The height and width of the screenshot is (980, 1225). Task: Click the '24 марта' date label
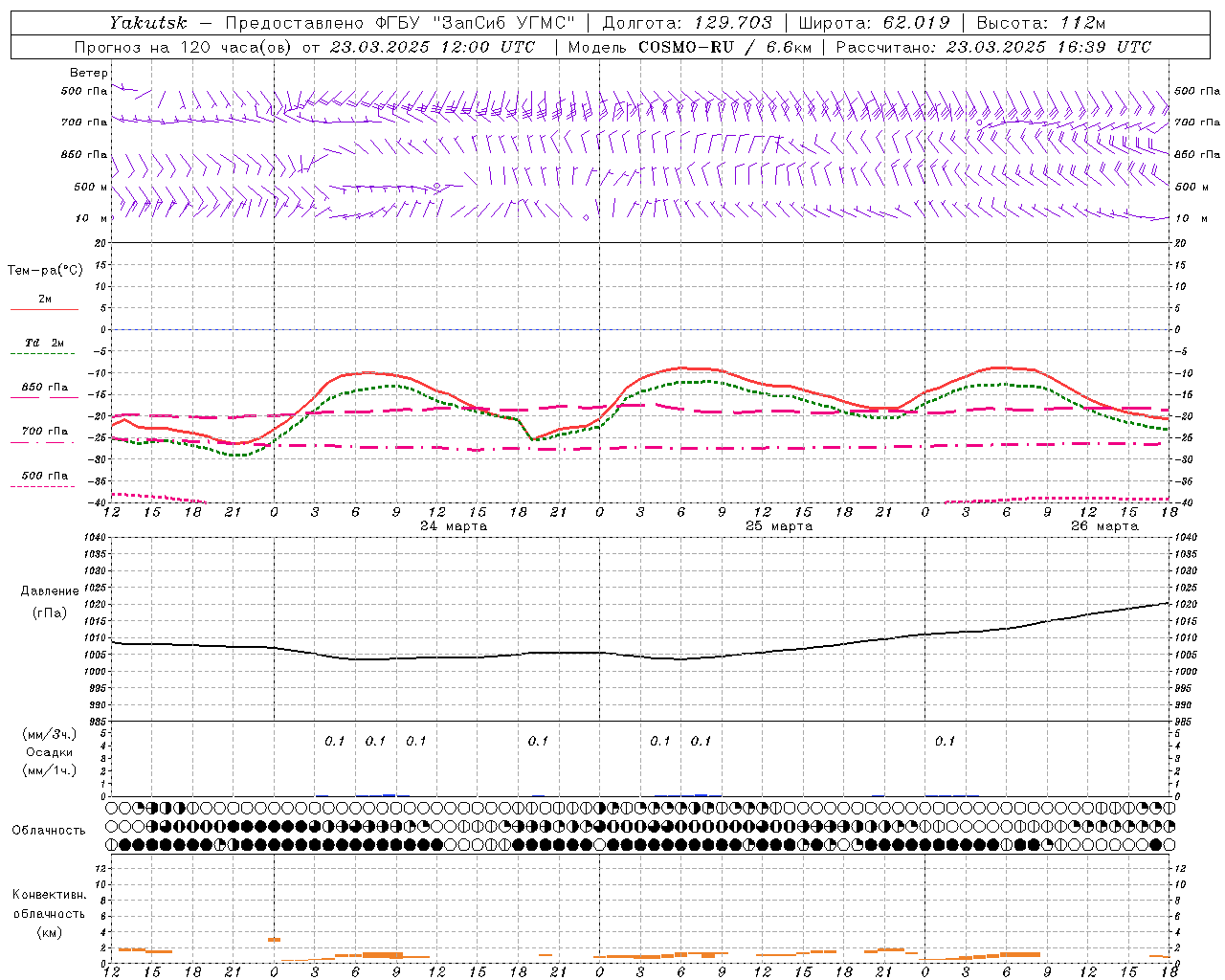[x=454, y=525]
